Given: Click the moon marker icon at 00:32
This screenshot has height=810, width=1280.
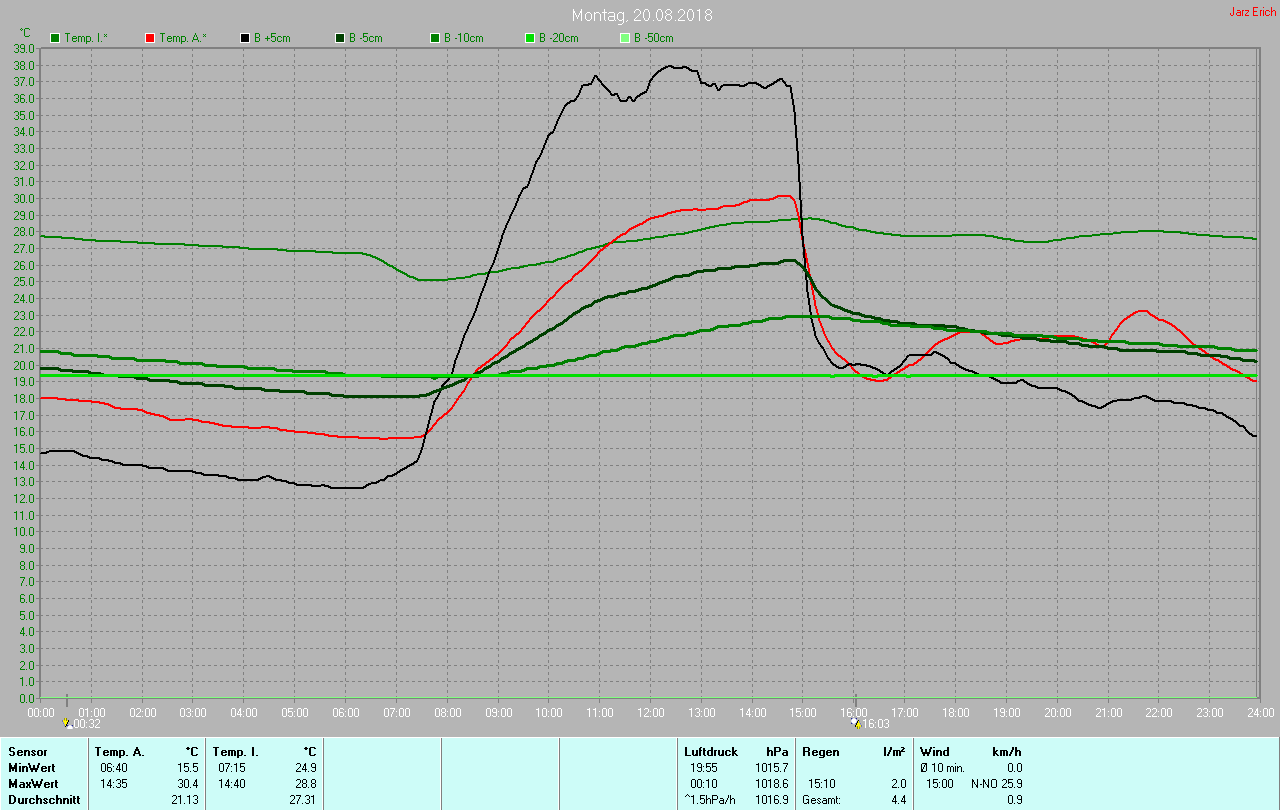Looking at the screenshot, I should (x=67, y=722).
